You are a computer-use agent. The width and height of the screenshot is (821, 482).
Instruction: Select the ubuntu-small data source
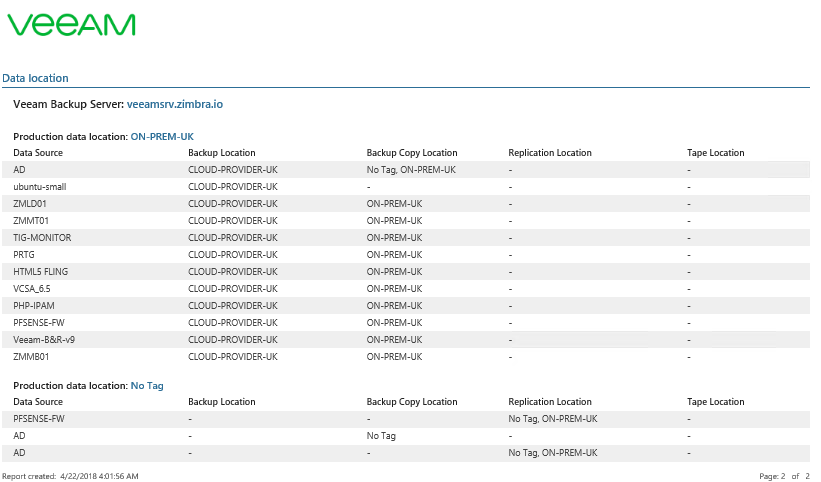click(40, 187)
